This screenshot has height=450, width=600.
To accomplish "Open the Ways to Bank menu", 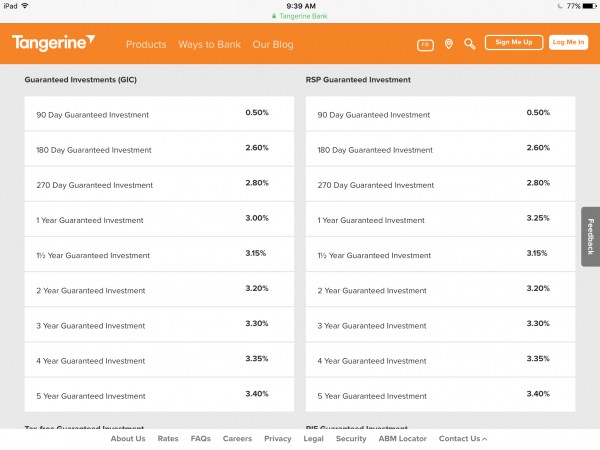I will tap(209, 44).
